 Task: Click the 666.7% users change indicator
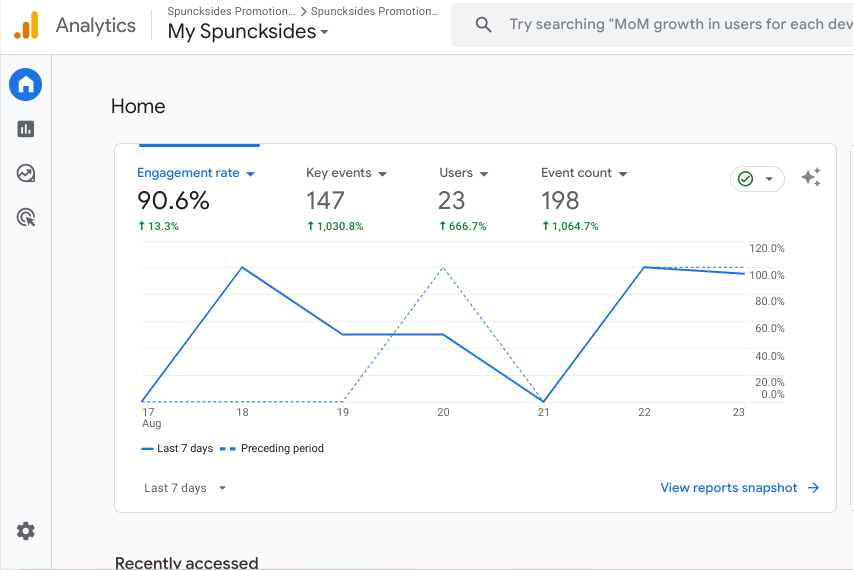[463, 226]
